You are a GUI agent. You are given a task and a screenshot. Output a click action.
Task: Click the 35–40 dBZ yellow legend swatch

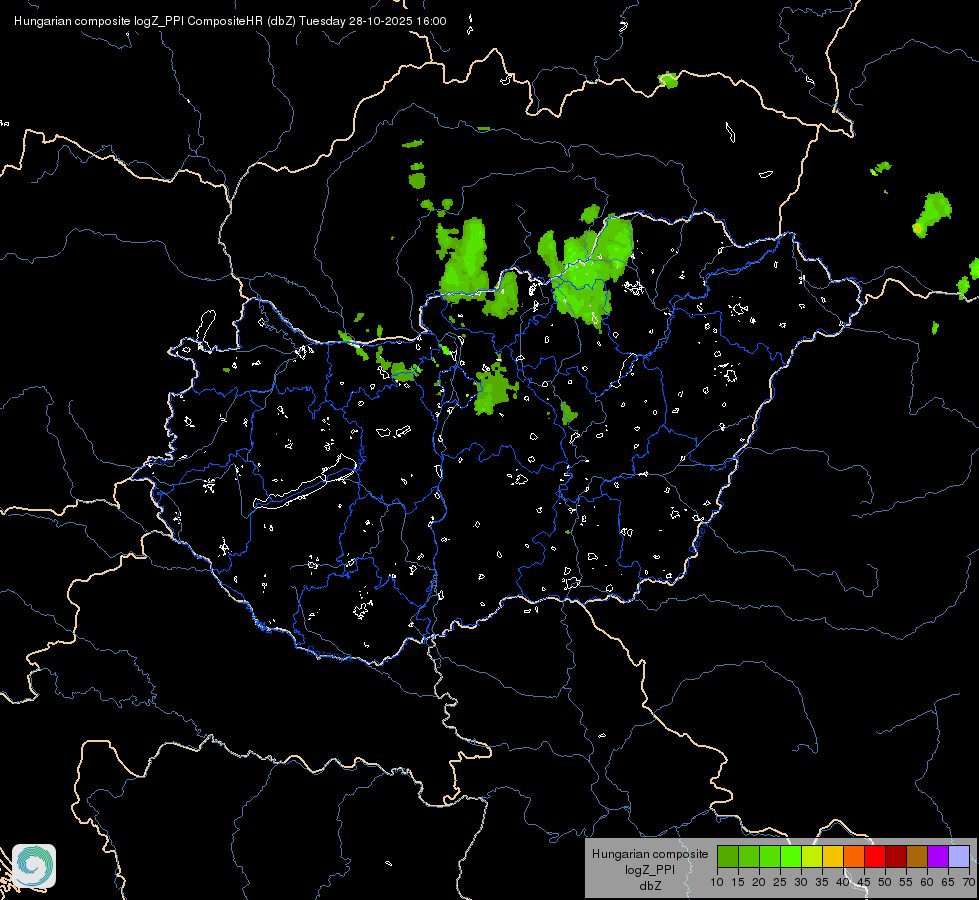[x=833, y=857]
